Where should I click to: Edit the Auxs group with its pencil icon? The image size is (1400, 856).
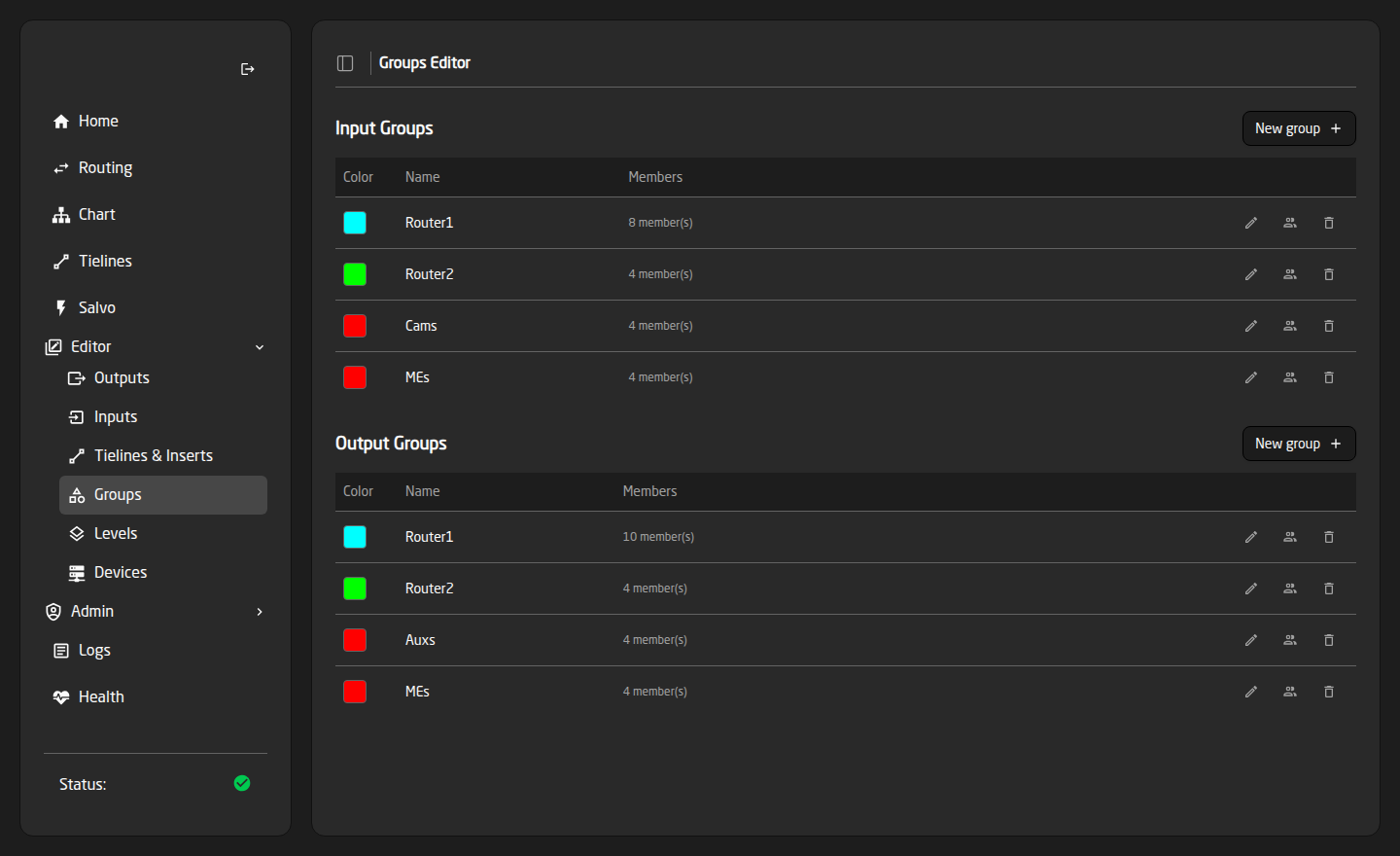pos(1251,640)
